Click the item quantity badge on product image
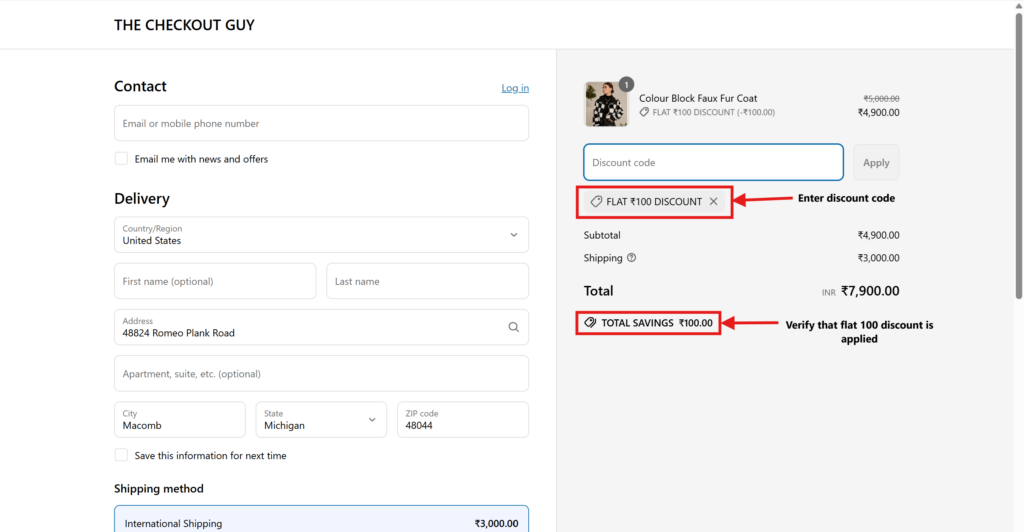Image resolution: width=1024 pixels, height=532 pixels. [x=626, y=85]
